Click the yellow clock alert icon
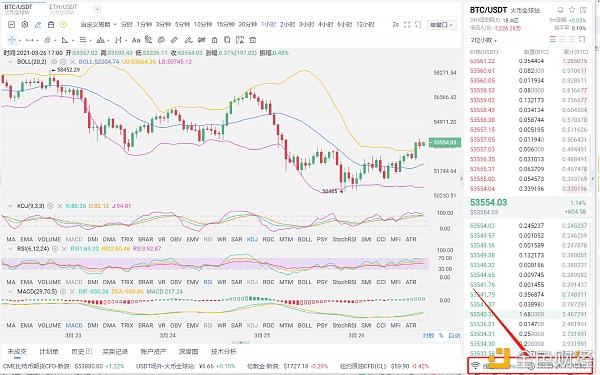 64,25
